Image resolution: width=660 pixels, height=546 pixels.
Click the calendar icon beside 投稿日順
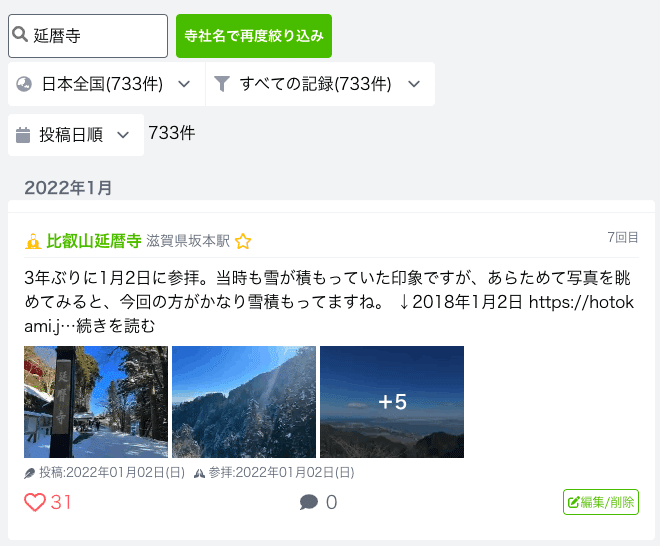tap(23, 135)
